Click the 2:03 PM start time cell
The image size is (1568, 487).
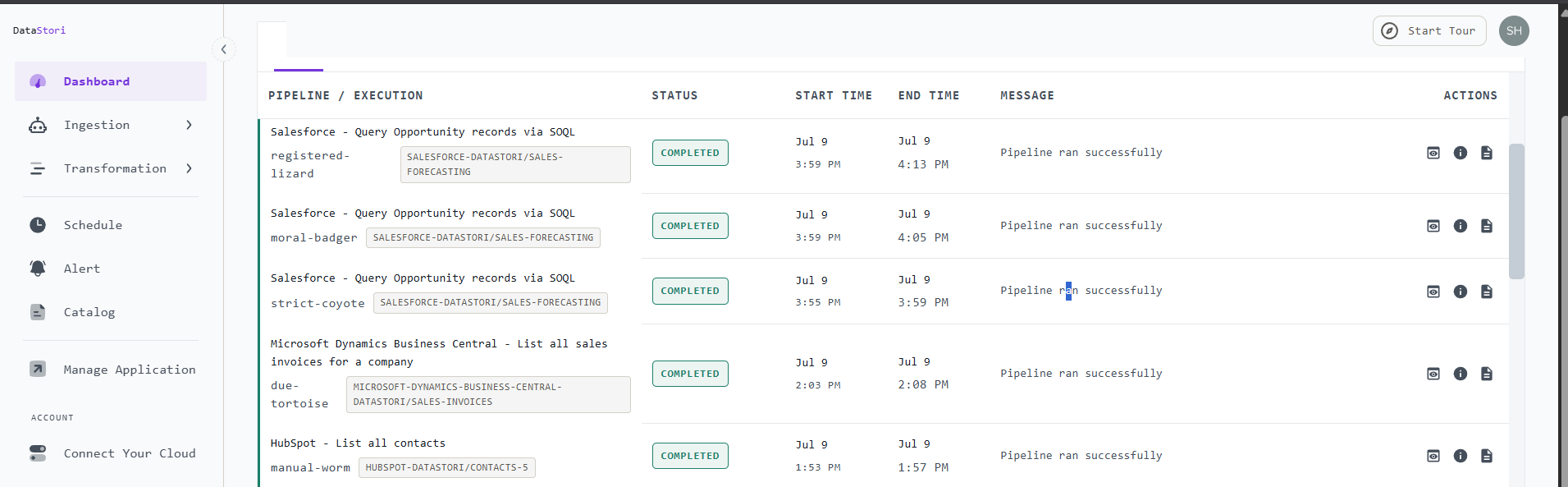coord(818,385)
